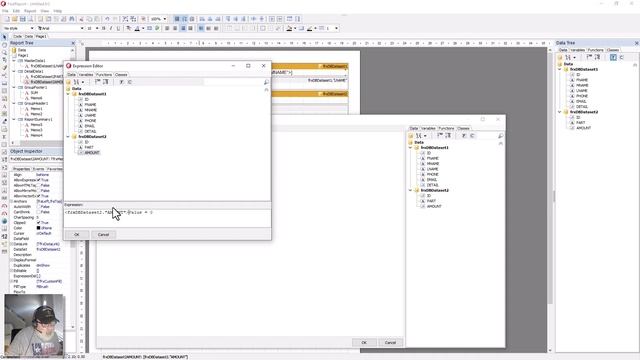Click the search icon in Expression Editor
640x360 pixels.
266,82
